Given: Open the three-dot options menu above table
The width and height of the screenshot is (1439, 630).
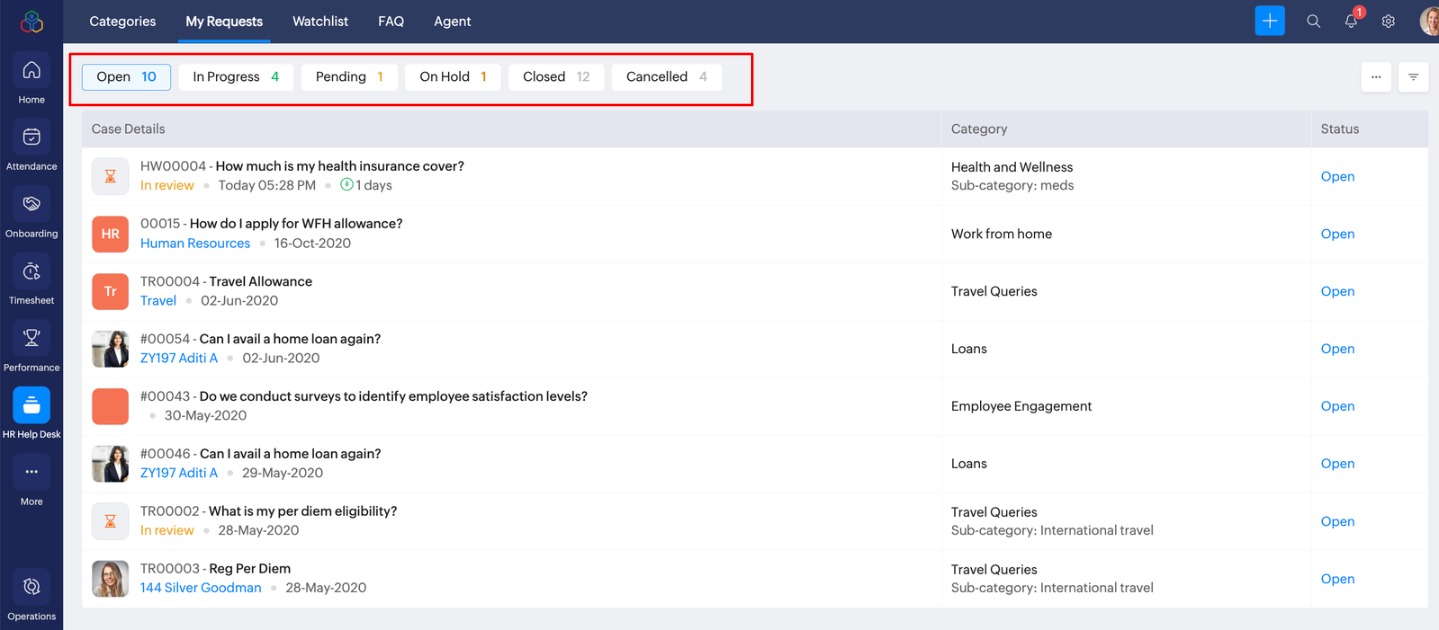Looking at the screenshot, I should (x=1376, y=77).
